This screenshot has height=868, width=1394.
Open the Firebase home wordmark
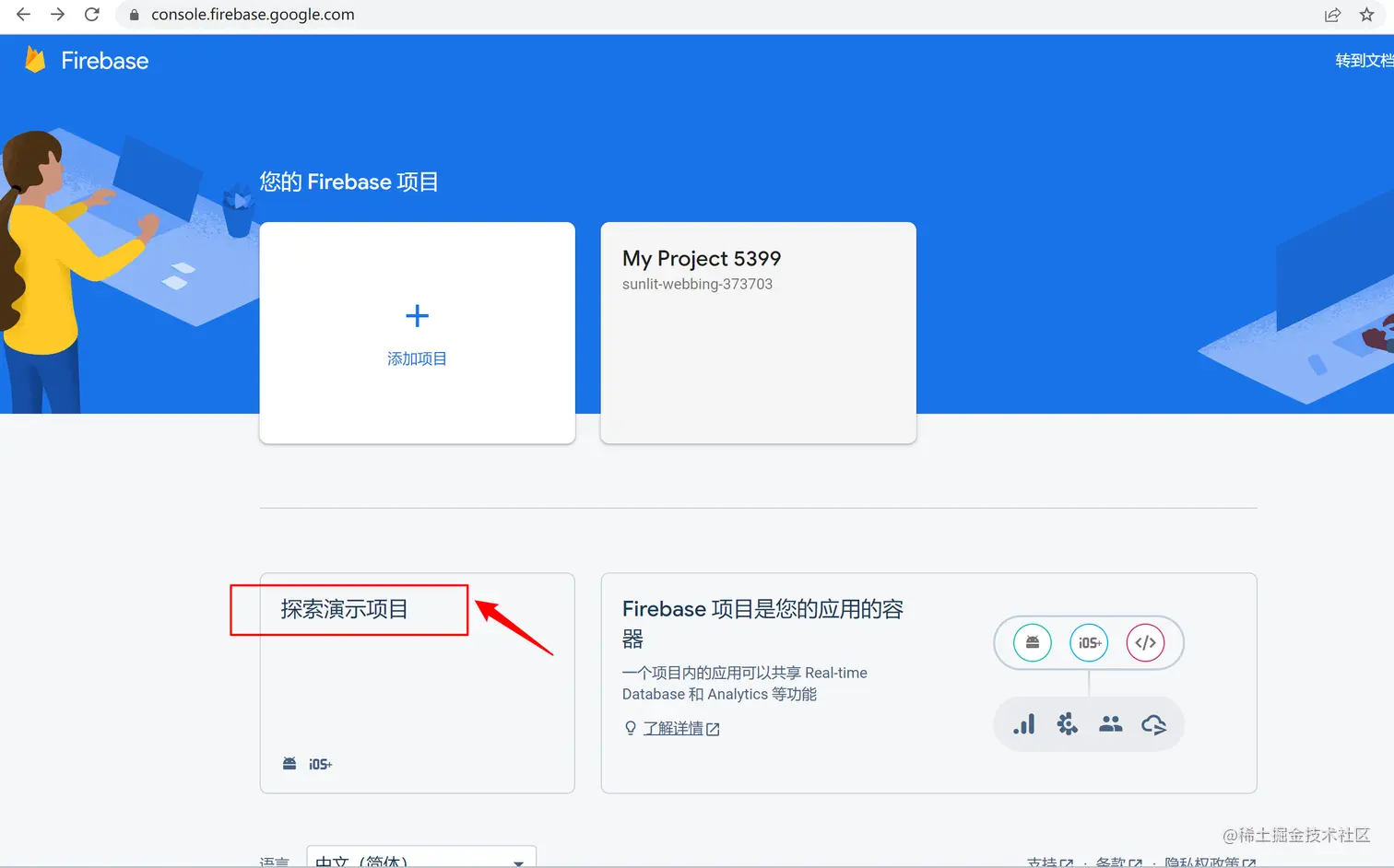click(104, 61)
